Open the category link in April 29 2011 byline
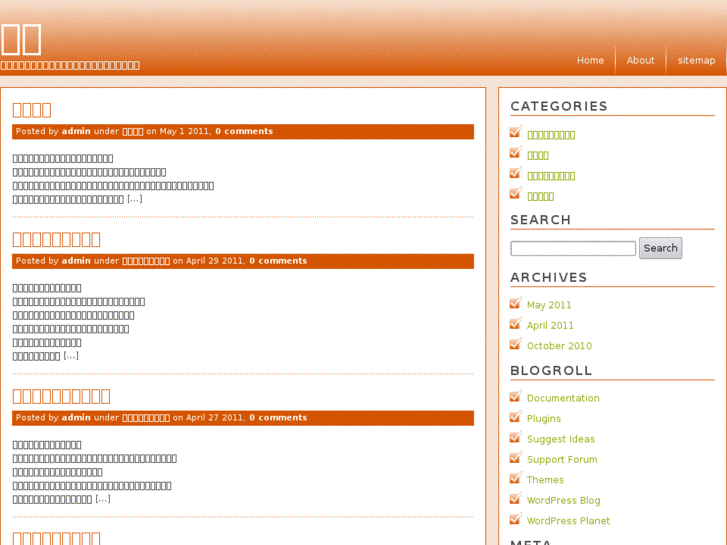 146,261
